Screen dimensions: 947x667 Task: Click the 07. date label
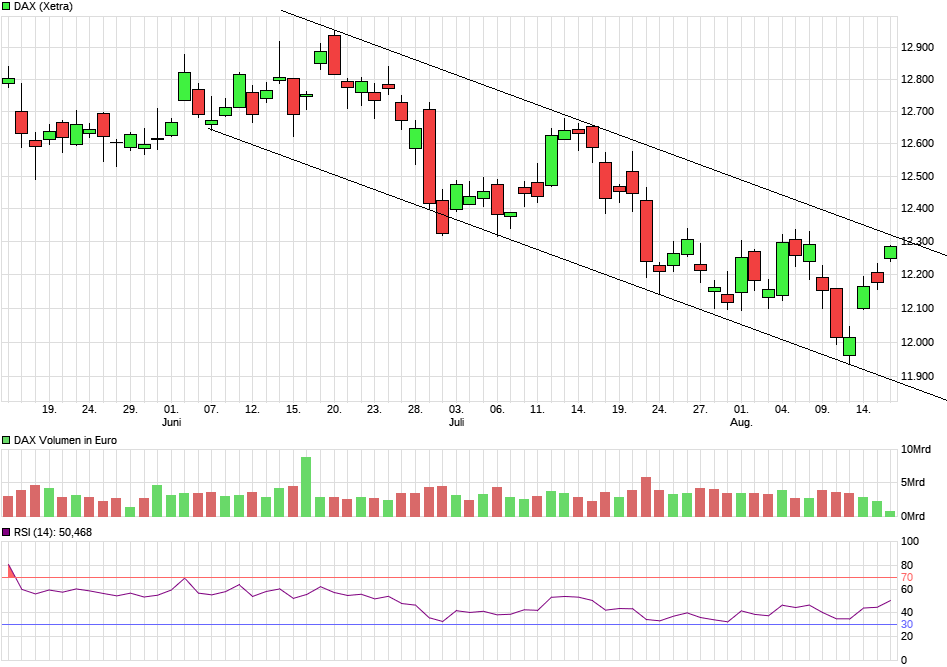tap(211, 409)
